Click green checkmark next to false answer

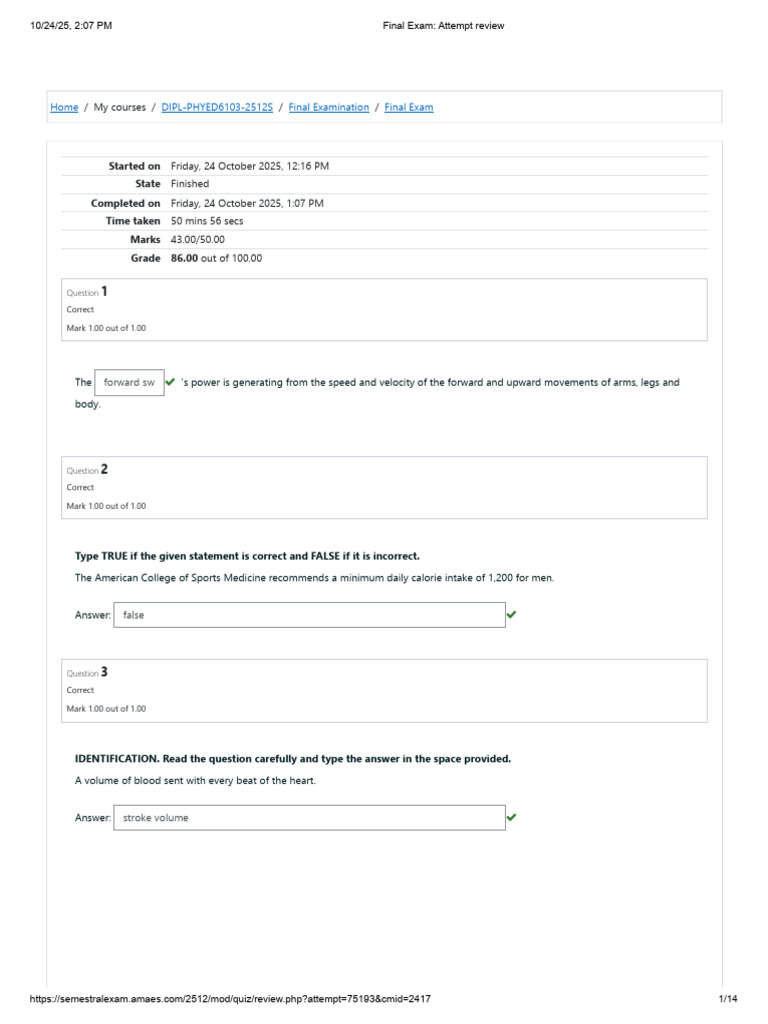point(511,615)
